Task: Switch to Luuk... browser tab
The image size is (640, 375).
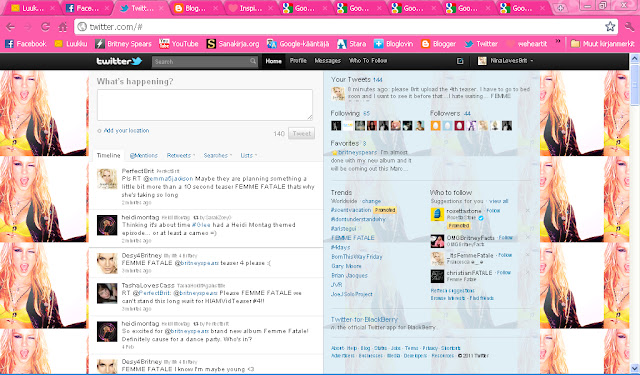Action: coord(32,8)
